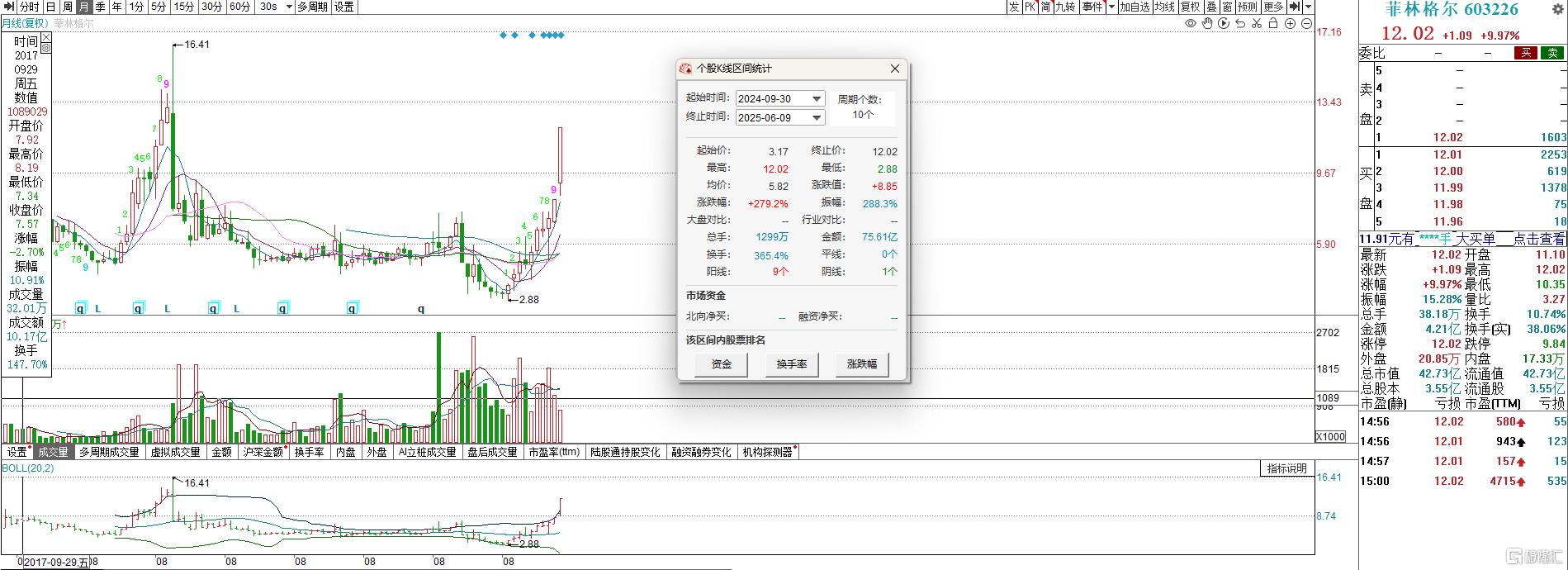Screen dimensions: 1568x570
Task: Select the scissors cut tool icon
Action: pos(1257,23)
